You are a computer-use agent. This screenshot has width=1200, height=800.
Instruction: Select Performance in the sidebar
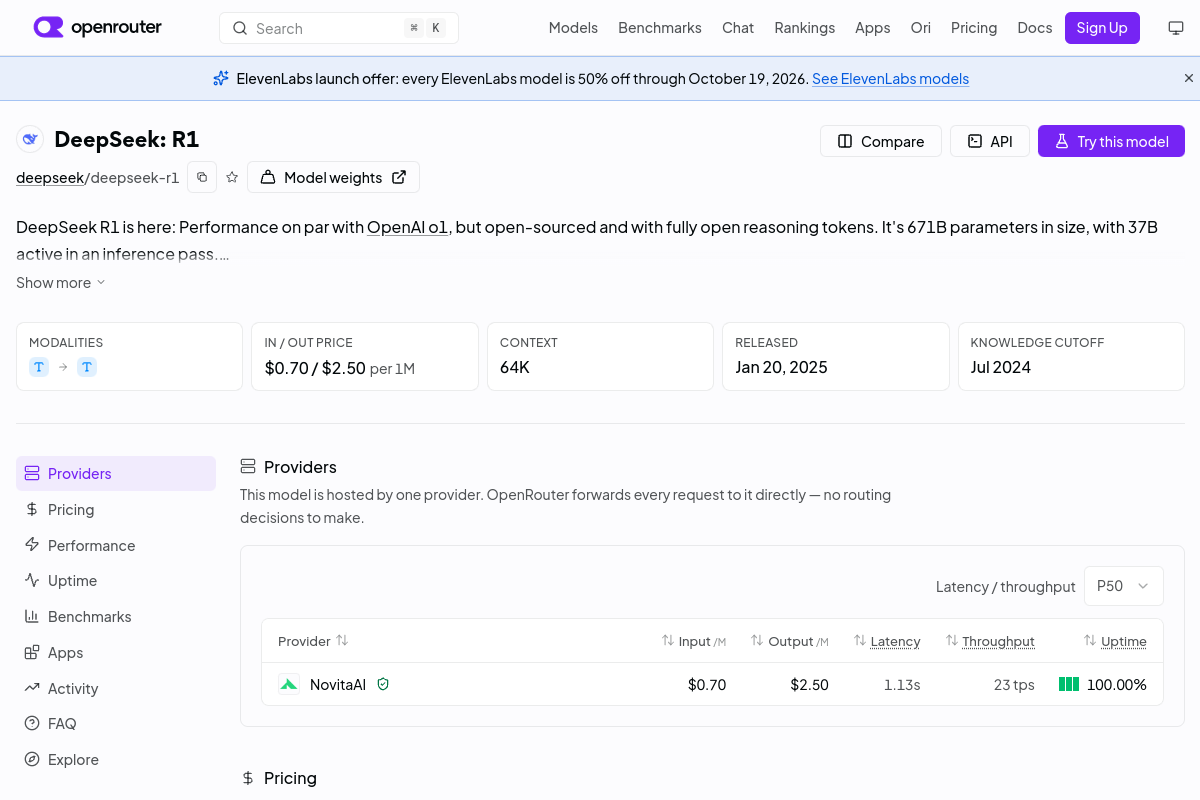tap(116, 545)
